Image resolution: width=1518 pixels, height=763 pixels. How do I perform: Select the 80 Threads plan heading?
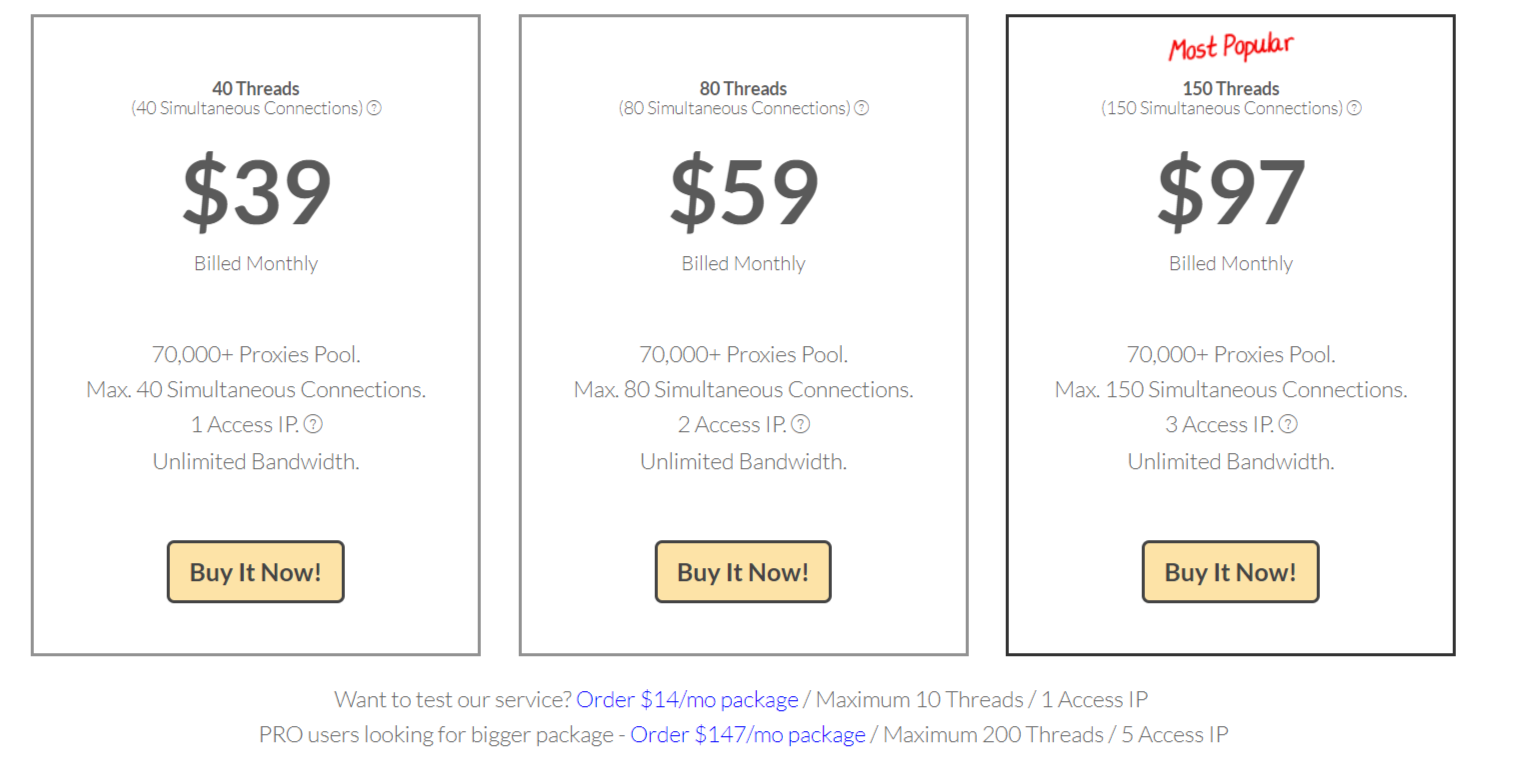[743, 88]
